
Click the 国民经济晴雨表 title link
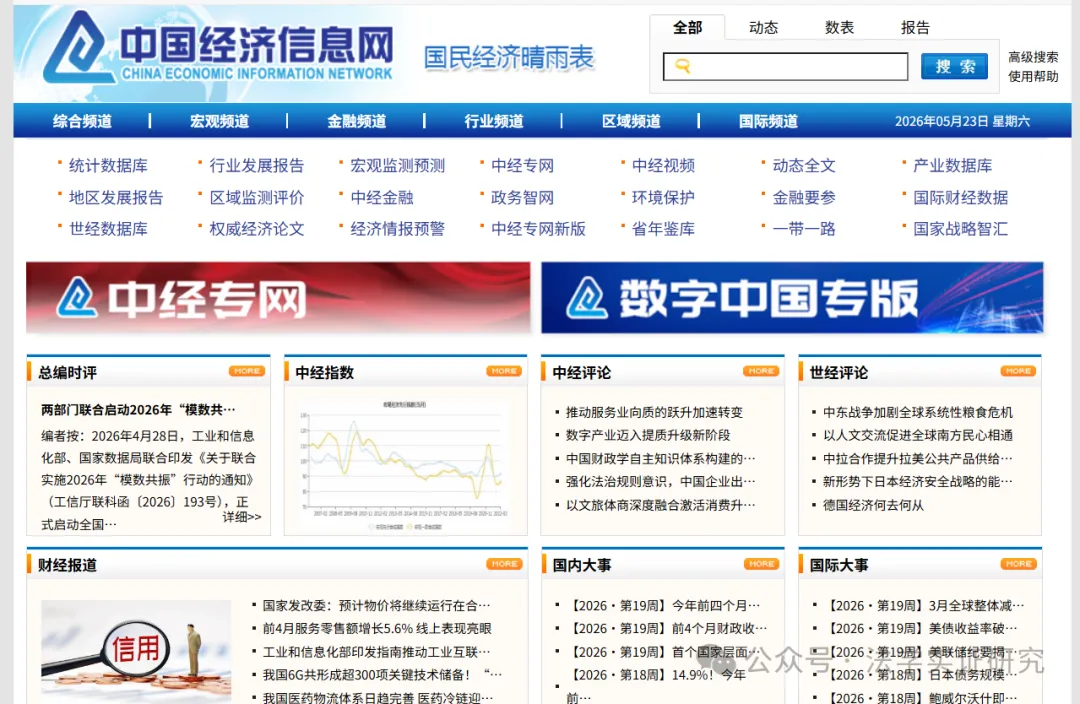[508, 58]
